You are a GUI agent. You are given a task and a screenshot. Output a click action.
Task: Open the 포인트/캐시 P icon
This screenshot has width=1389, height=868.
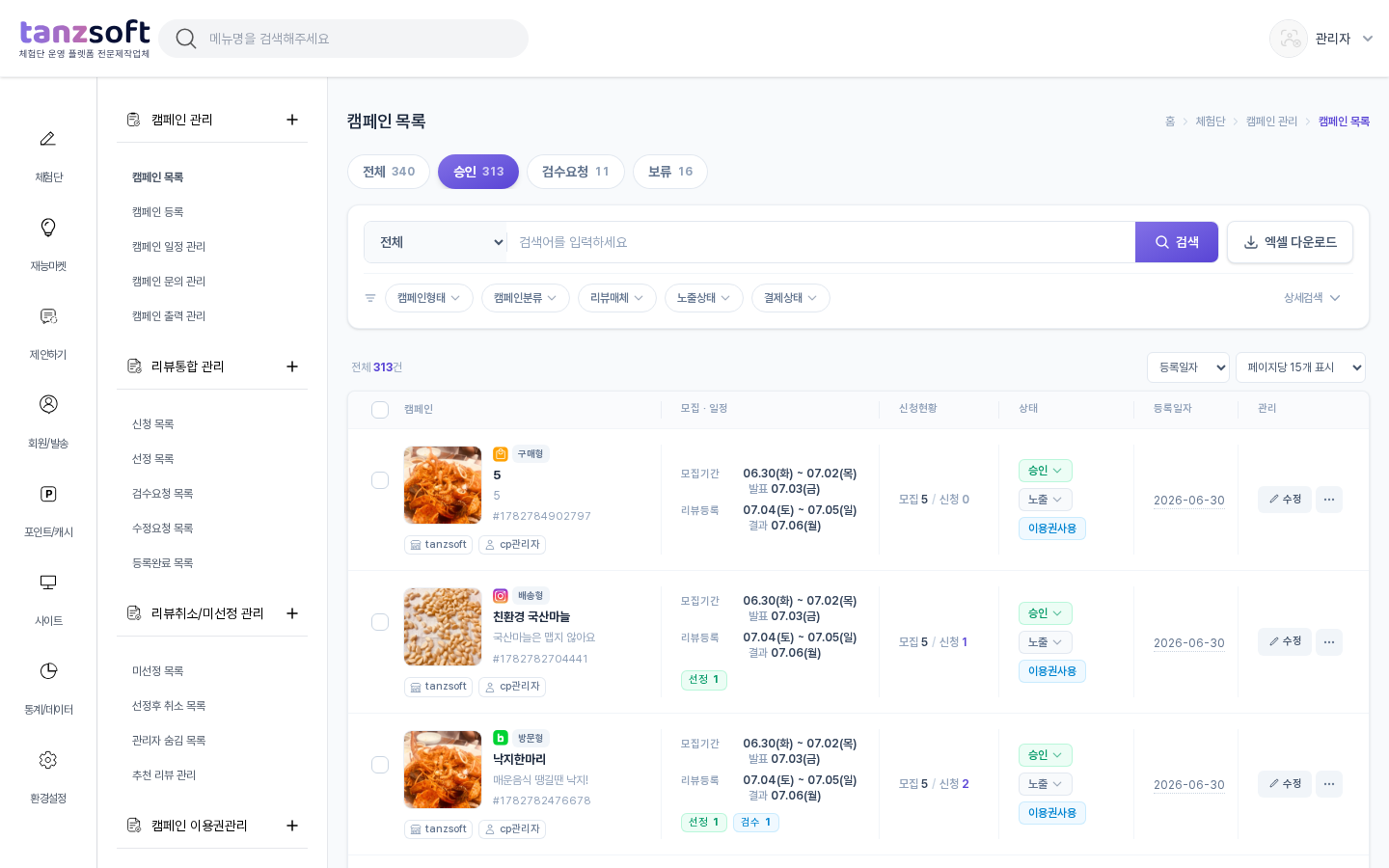point(48,494)
